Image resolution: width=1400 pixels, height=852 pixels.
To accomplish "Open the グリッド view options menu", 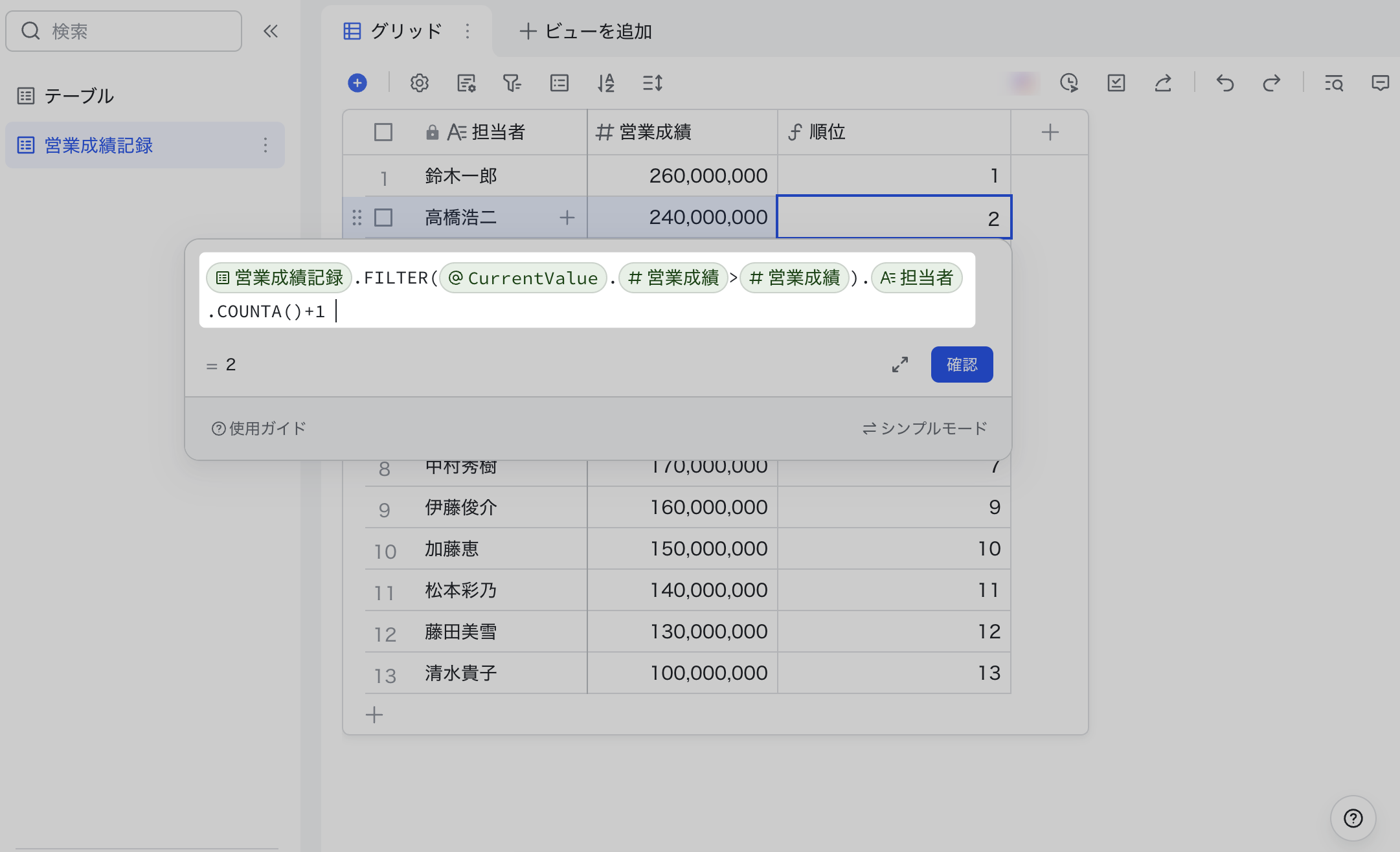I will 468,31.
